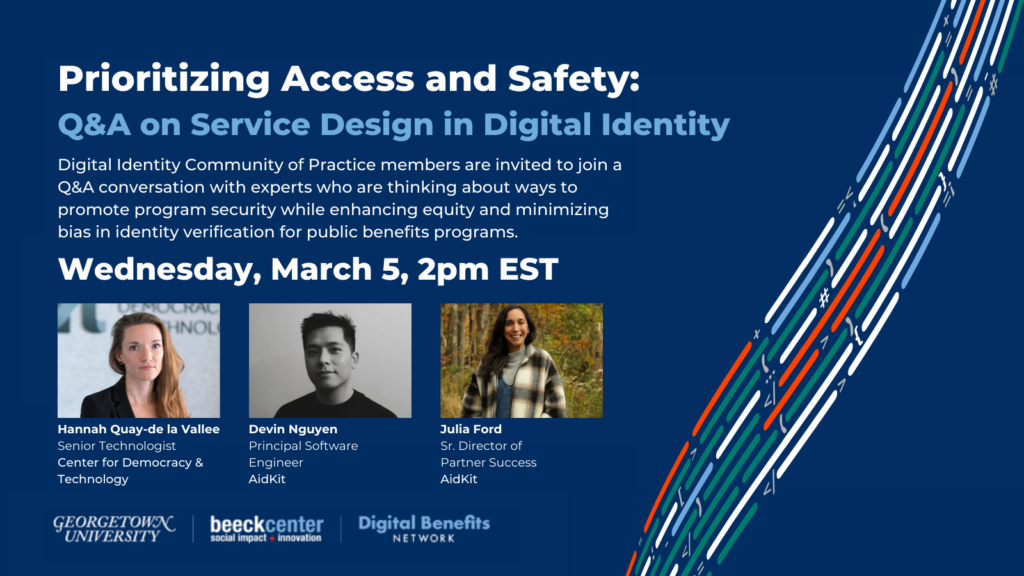
Task: Click AidKit under Devin Nguyen's title
Action: coord(267,479)
